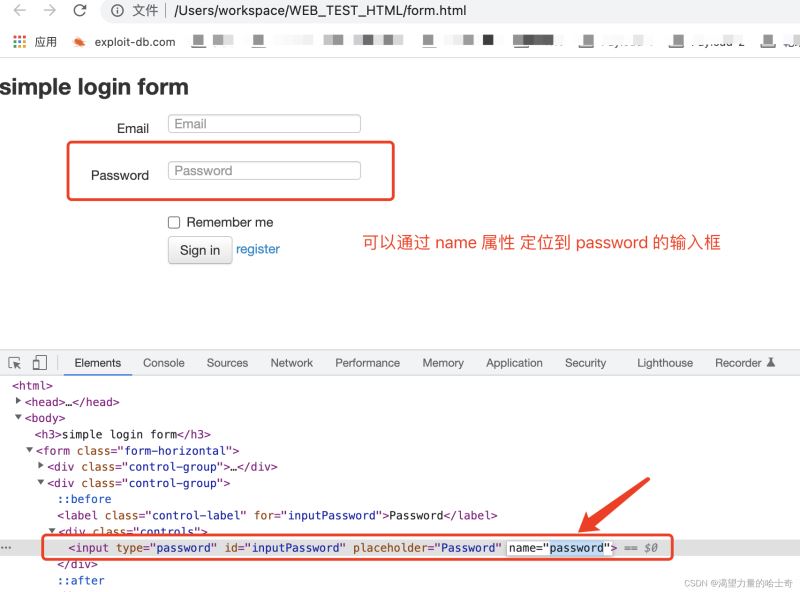800x592 pixels.
Task: Click the browser forward arrow
Action: tap(49, 11)
